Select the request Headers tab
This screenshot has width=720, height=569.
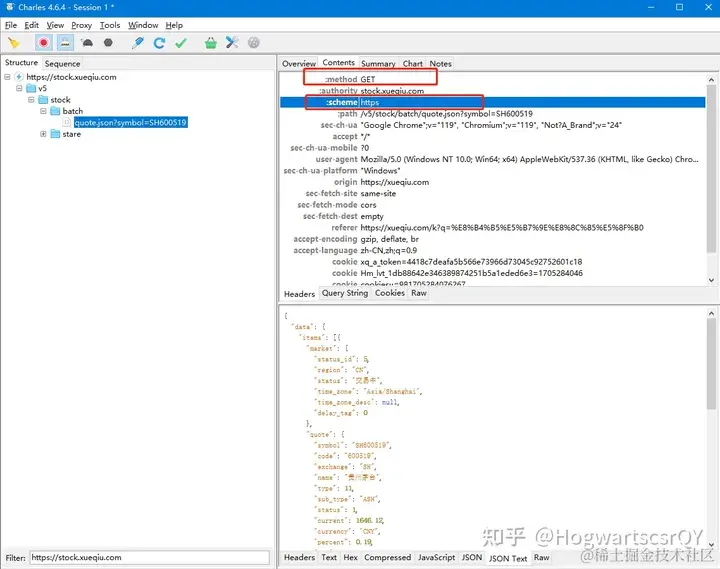(299, 294)
